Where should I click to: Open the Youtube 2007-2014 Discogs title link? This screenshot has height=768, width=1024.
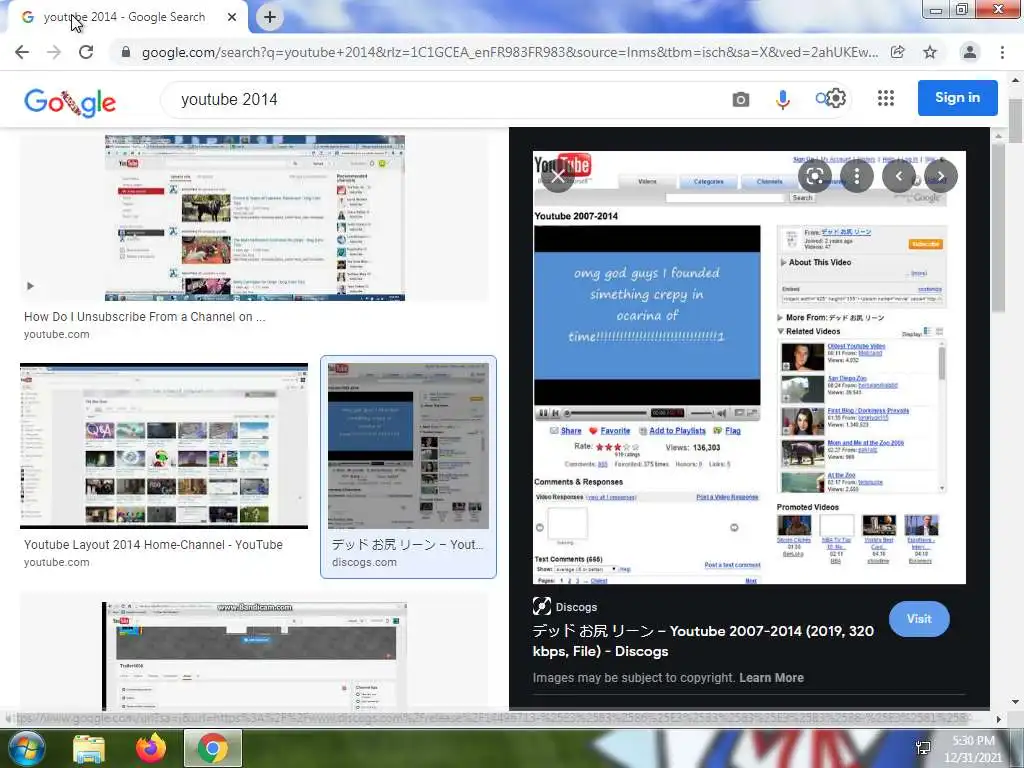(x=703, y=641)
